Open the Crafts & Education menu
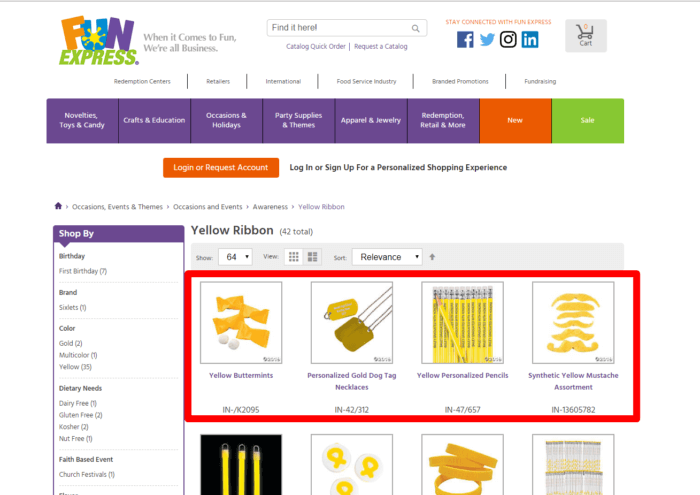This screenshot has height=495, width=700. [x=154, y=120]
